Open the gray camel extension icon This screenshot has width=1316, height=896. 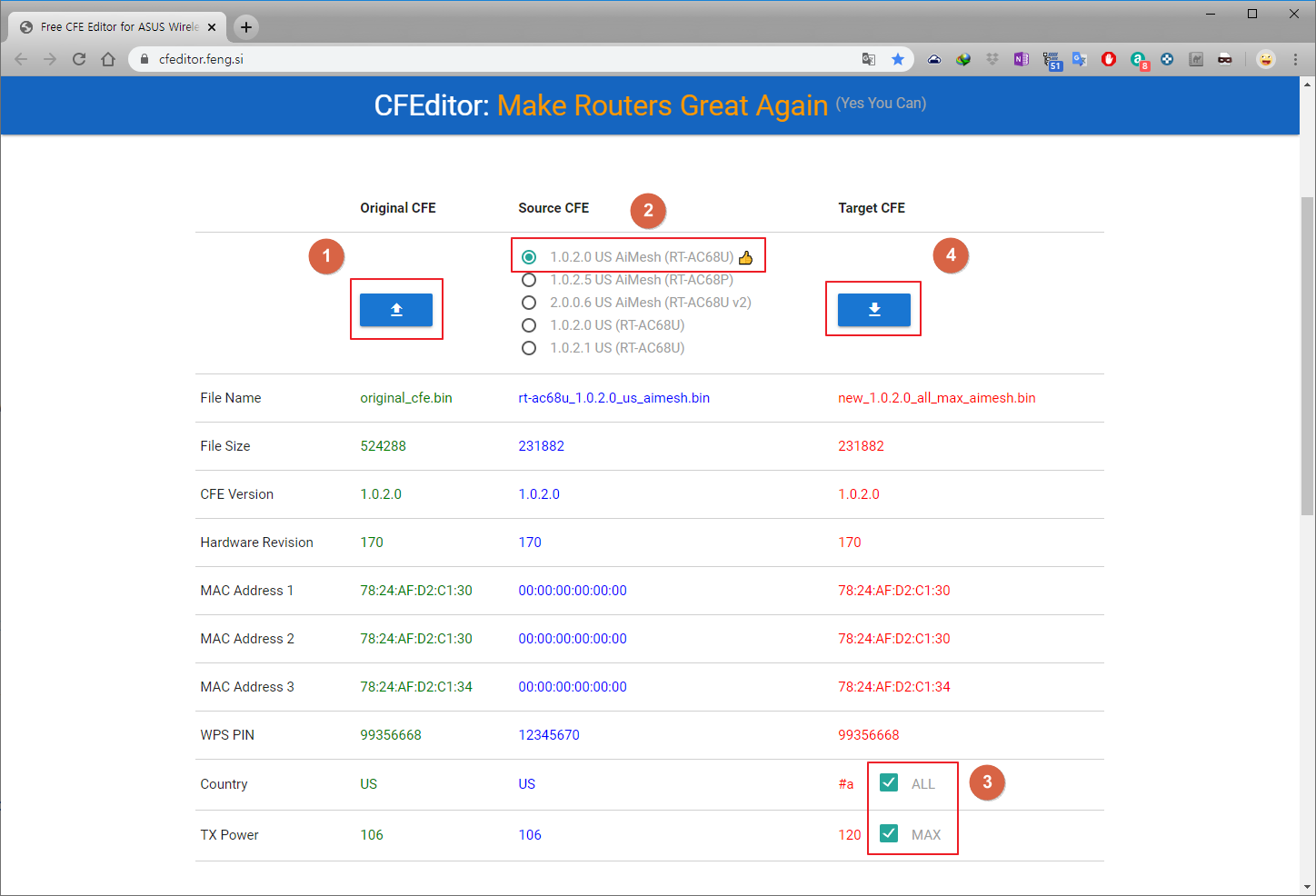tap(1196, 59)
